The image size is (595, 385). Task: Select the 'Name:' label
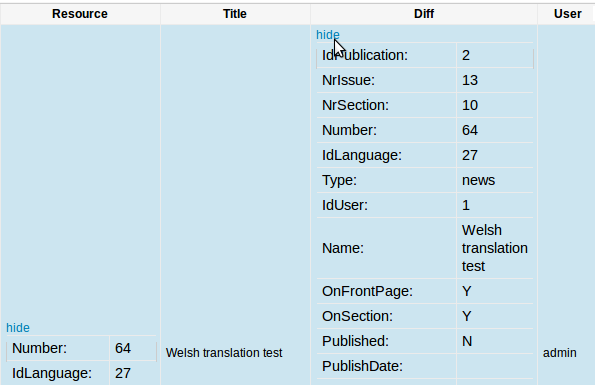point(343,248)
